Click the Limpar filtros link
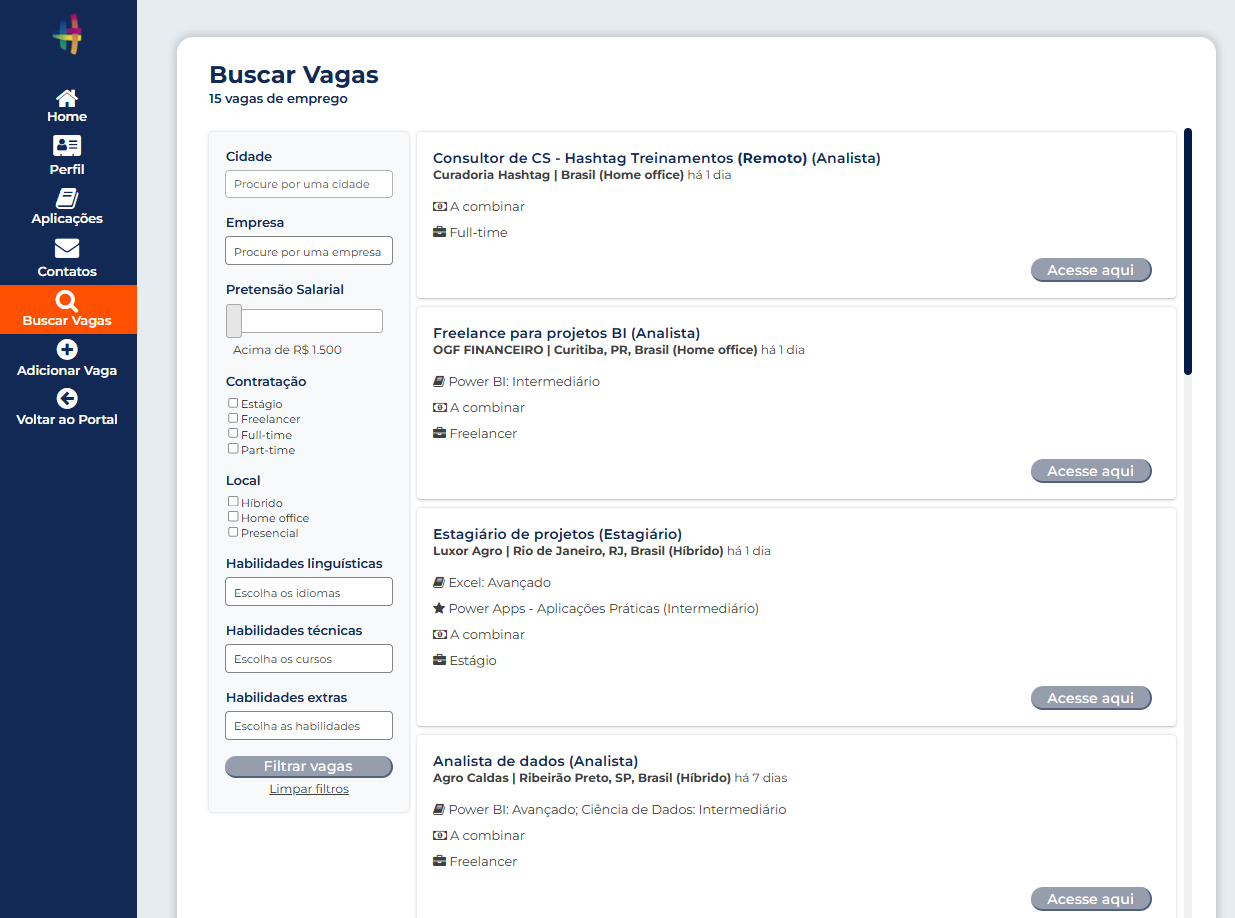The image size is (1235, 918). pyautogui.click(x=309, y=789)
